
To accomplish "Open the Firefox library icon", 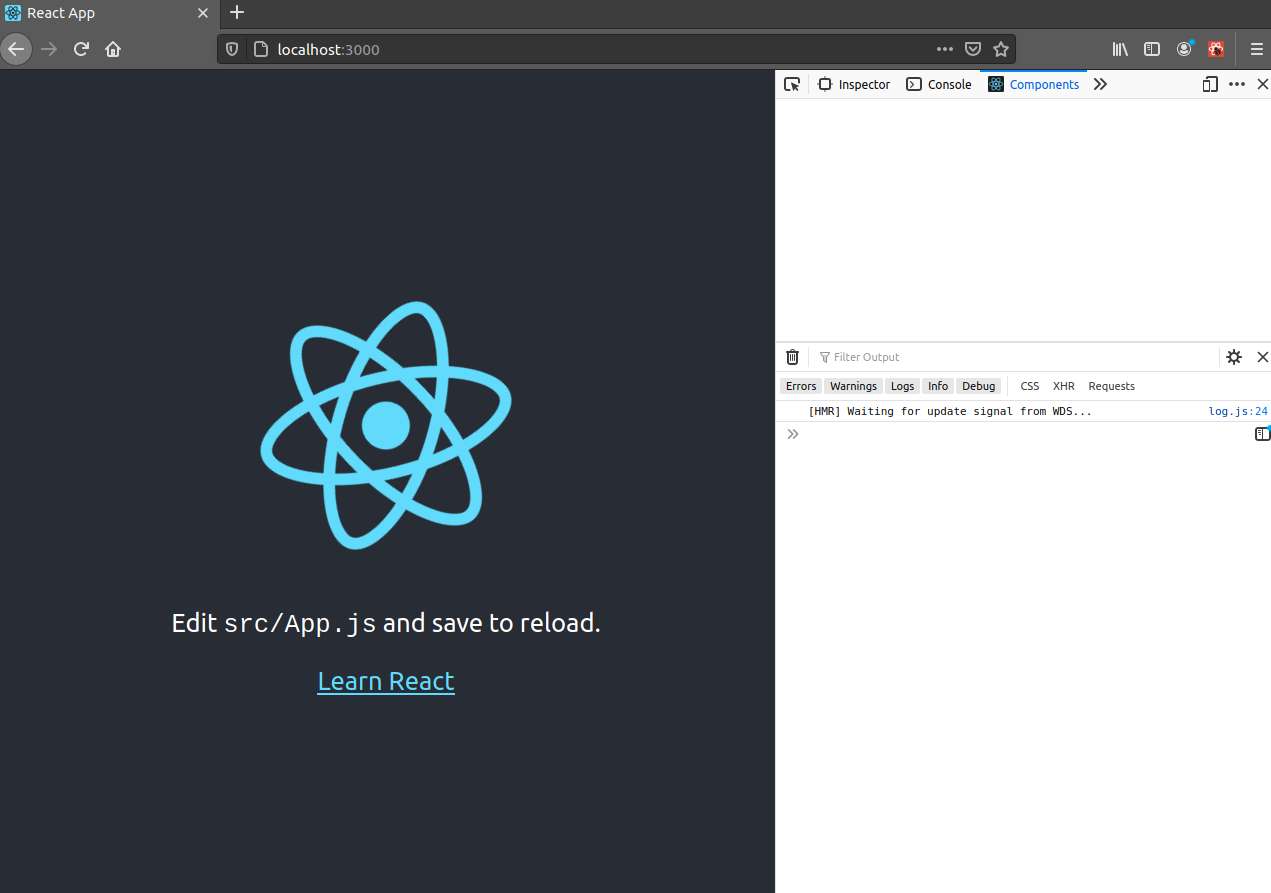I will 1120,49.
